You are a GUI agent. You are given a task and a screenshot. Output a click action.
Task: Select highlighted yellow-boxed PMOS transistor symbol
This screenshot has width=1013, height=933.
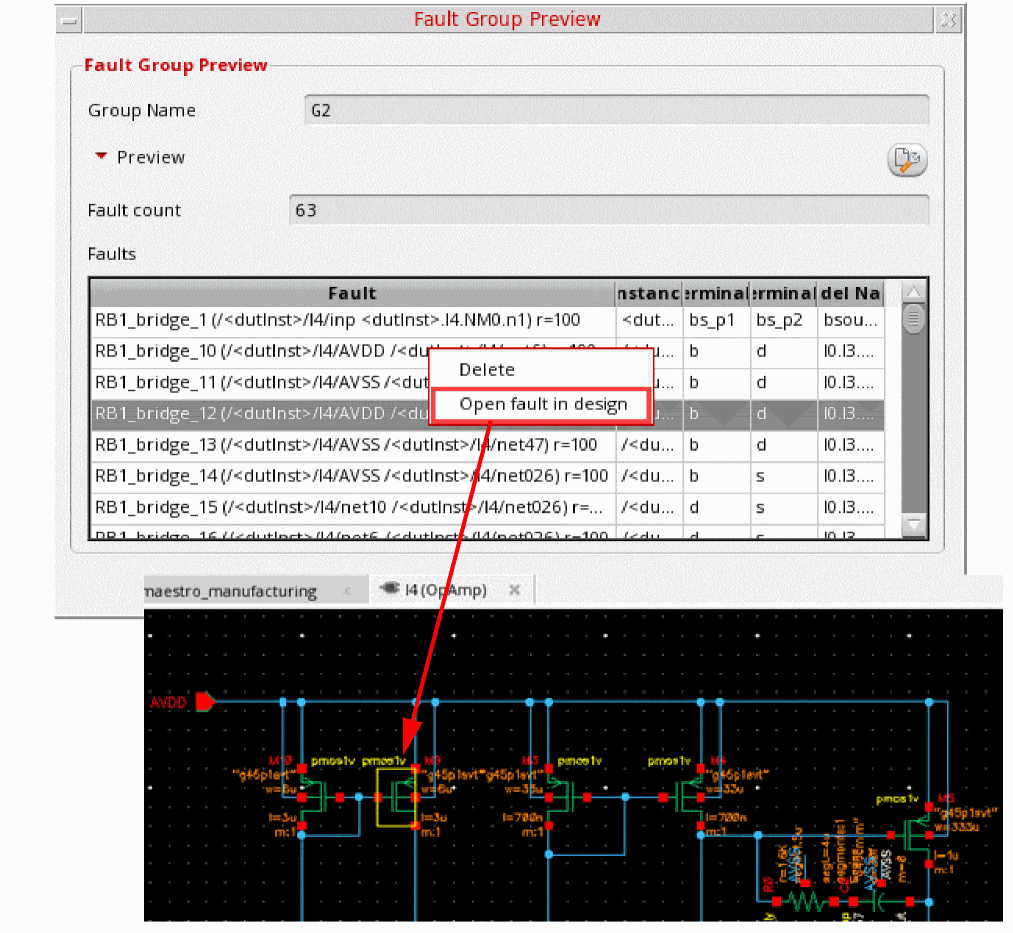pyautogui.click(x=397, y=797)
